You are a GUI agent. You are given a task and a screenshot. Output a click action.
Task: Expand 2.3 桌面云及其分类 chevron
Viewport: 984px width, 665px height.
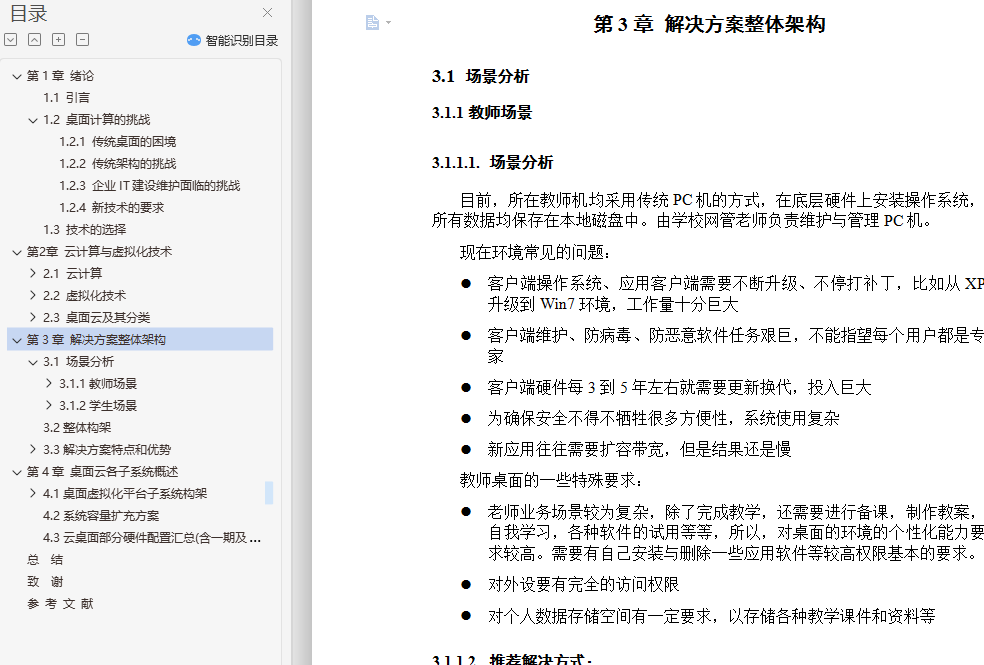[33, 317]
